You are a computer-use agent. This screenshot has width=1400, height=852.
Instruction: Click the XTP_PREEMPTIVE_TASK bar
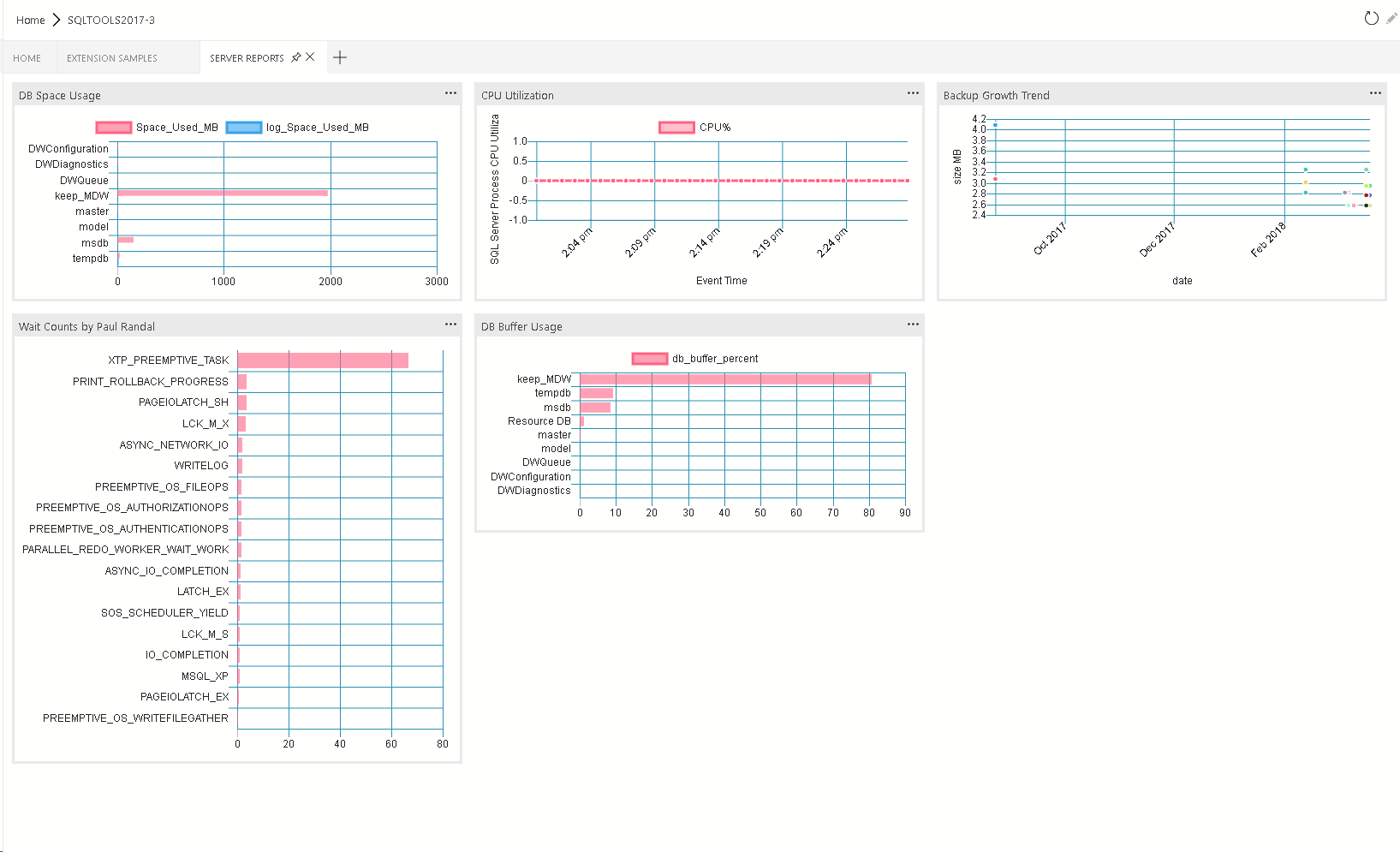(x=322, y=360)
